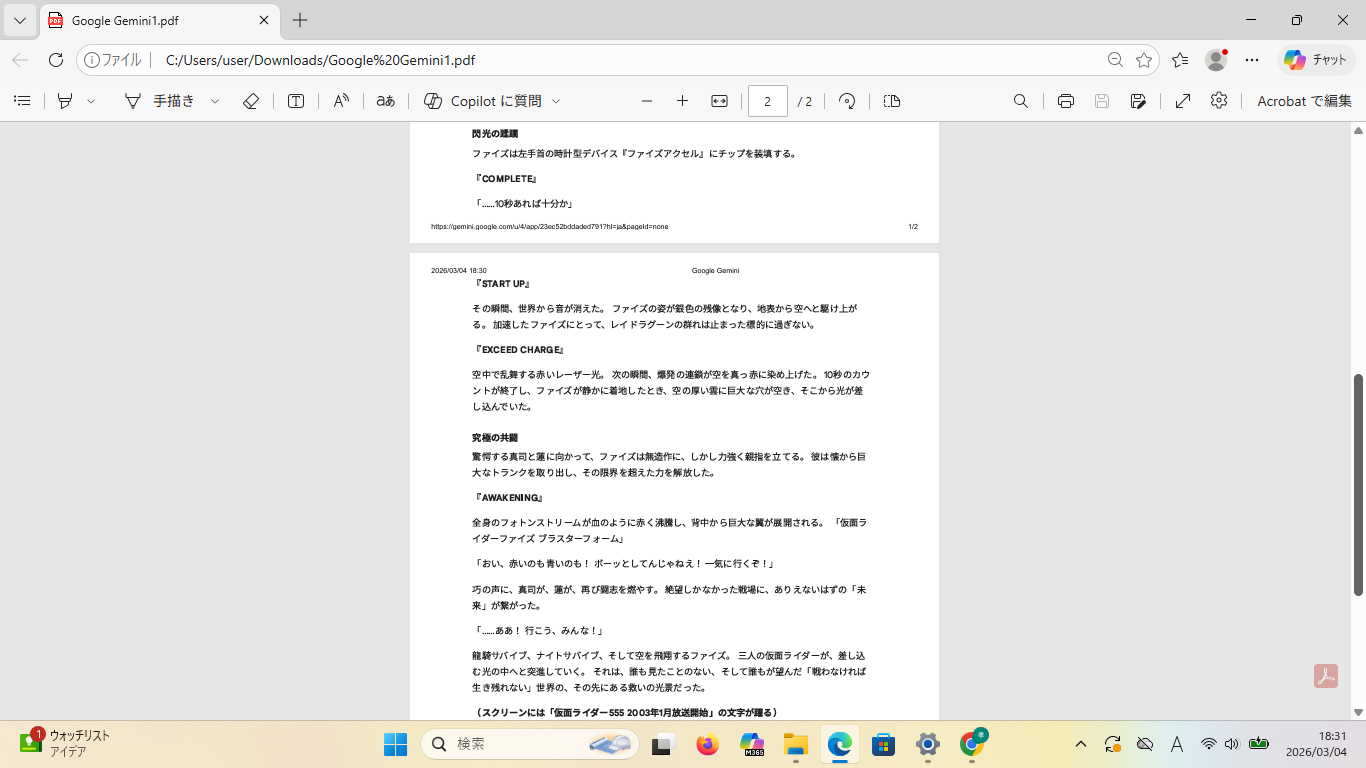Print the PDF document
Screen dimensions: 1366x768
pos(1066,101)
